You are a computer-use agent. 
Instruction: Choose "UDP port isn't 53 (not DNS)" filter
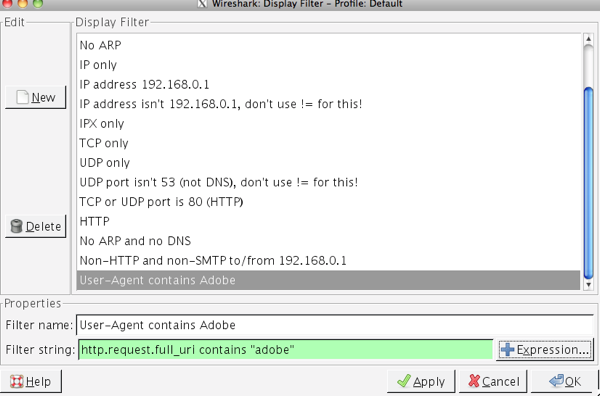click(328, 182)
